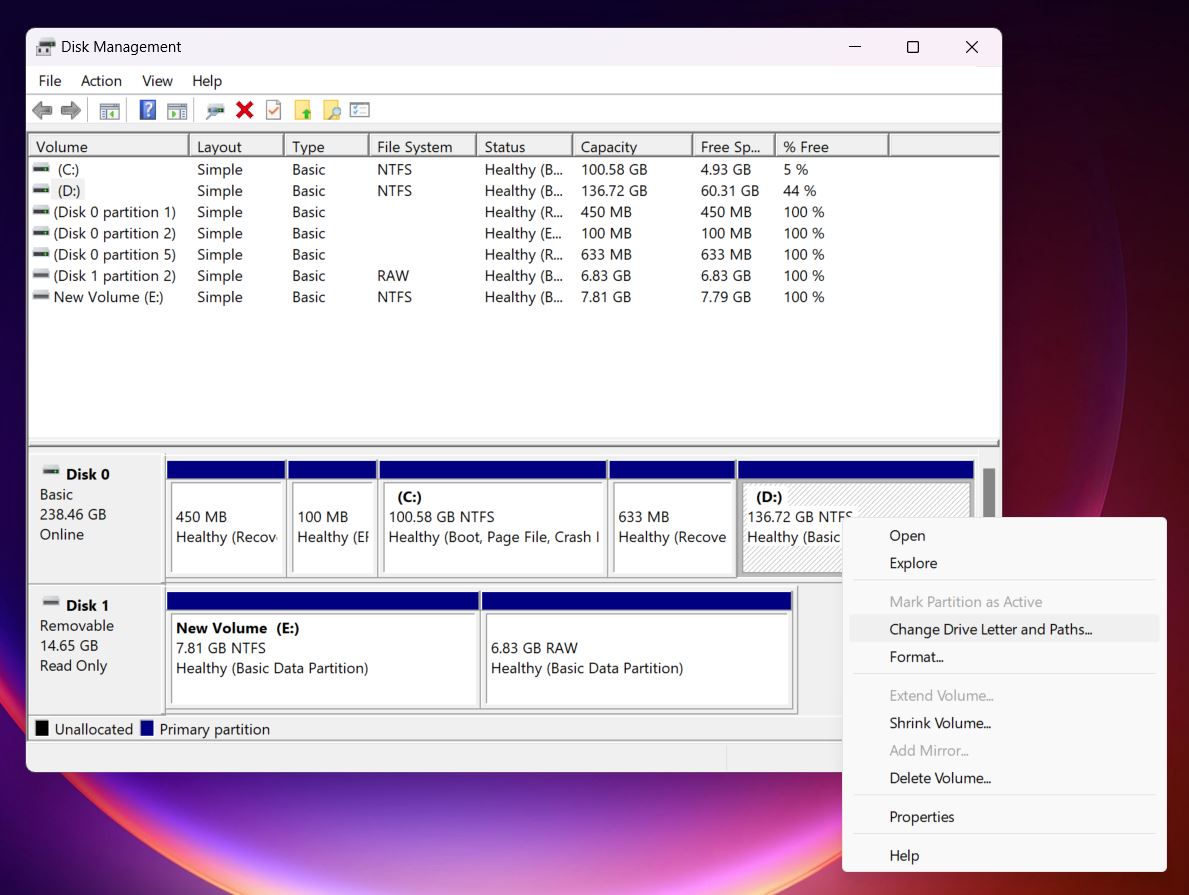The width and height of the screenshot is (1189, 895).
Task: Click the Forward arrow toolbar icon
Action: tap(71, 111)
